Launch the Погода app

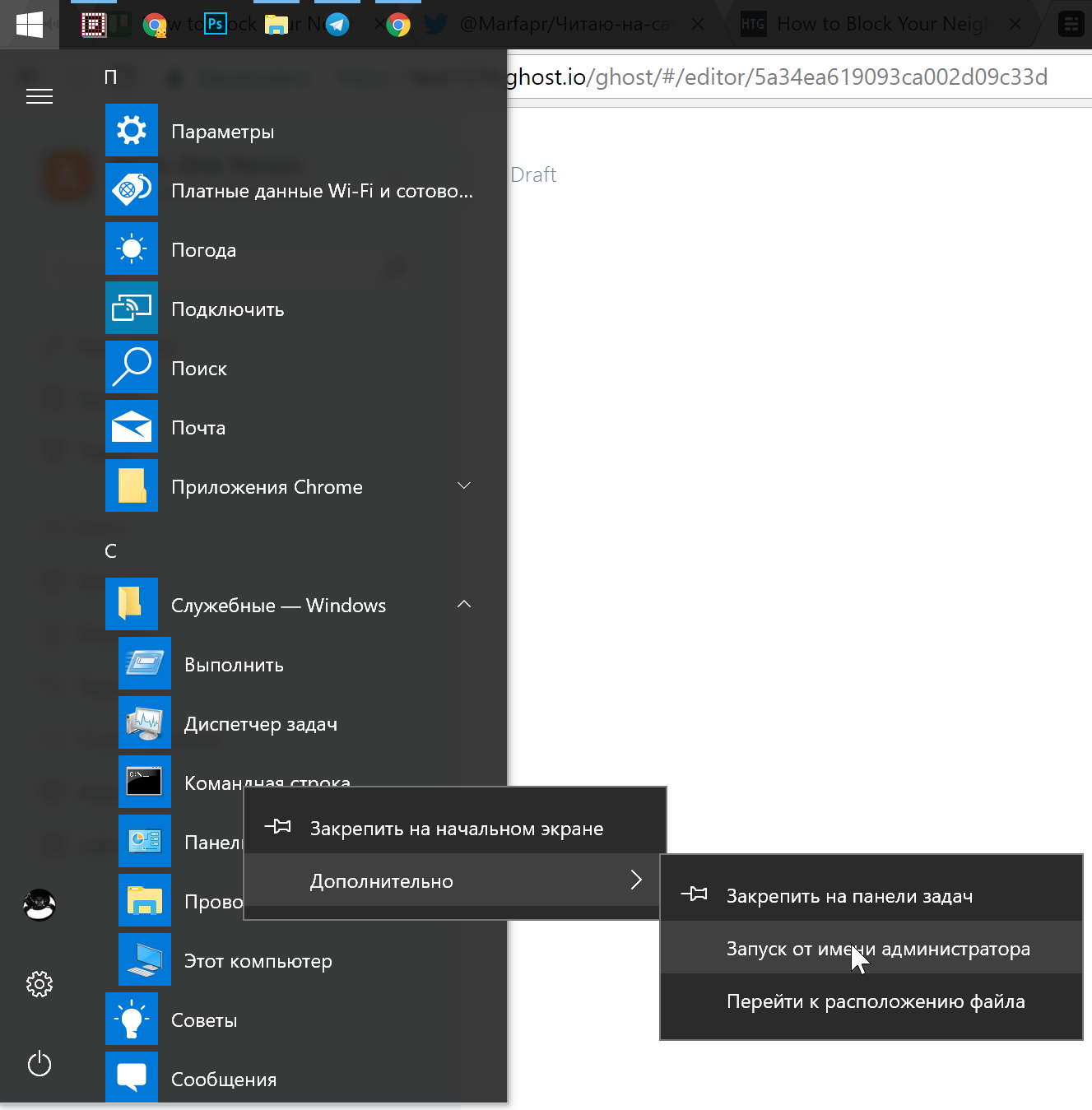coord(203,249)
